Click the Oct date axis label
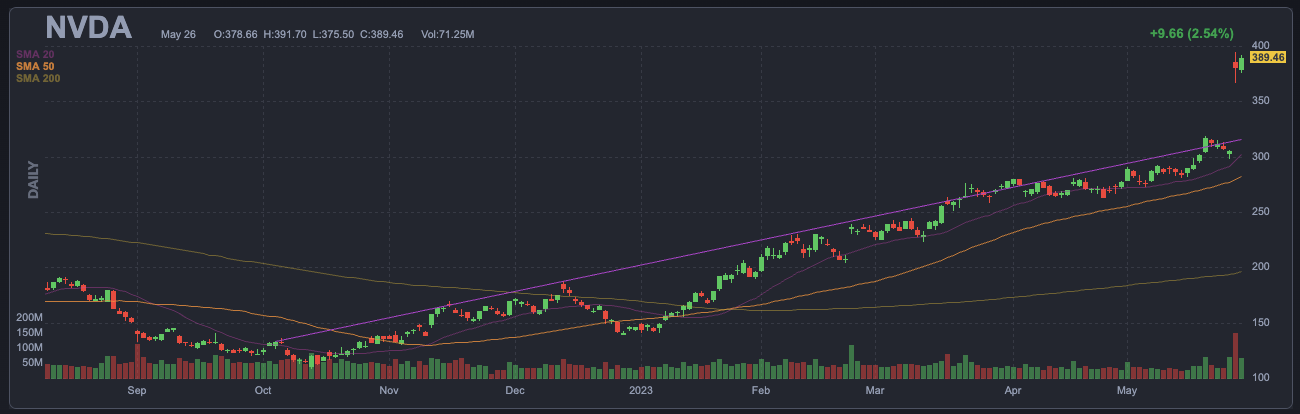 264,391
